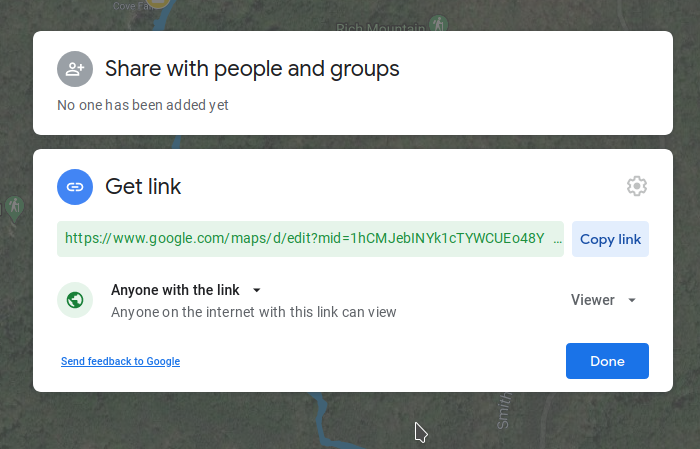Click the blue river on the map below the dialog
Image resolution: width=700 pixels, height=449 pixels.
[x=321, y=420]
